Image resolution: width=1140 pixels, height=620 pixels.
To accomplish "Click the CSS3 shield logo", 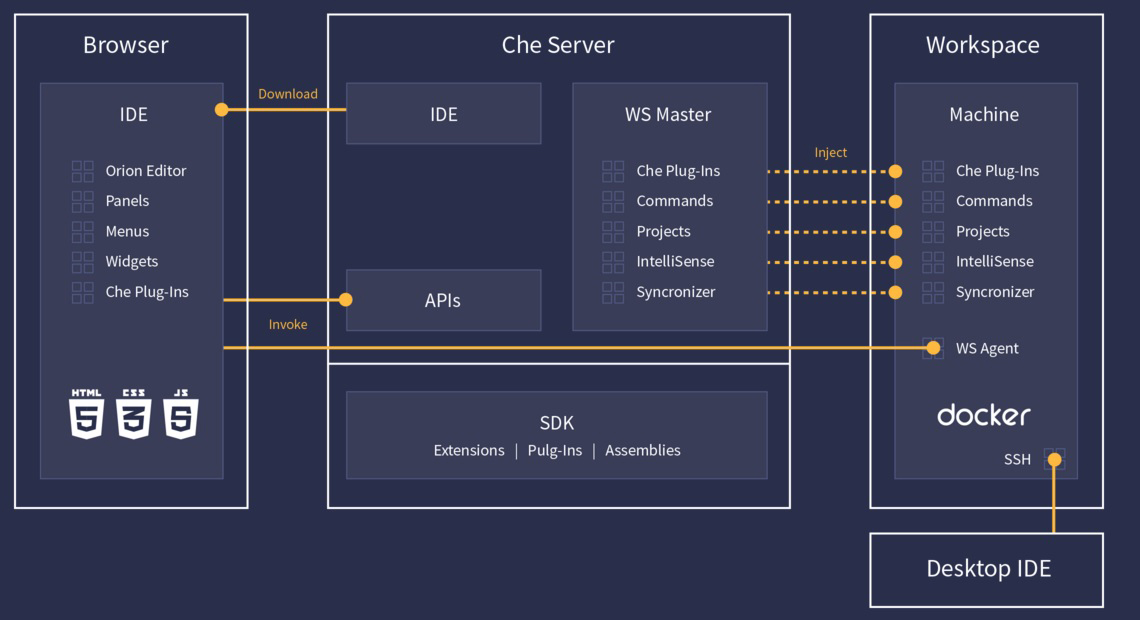I will click(134, 414).
